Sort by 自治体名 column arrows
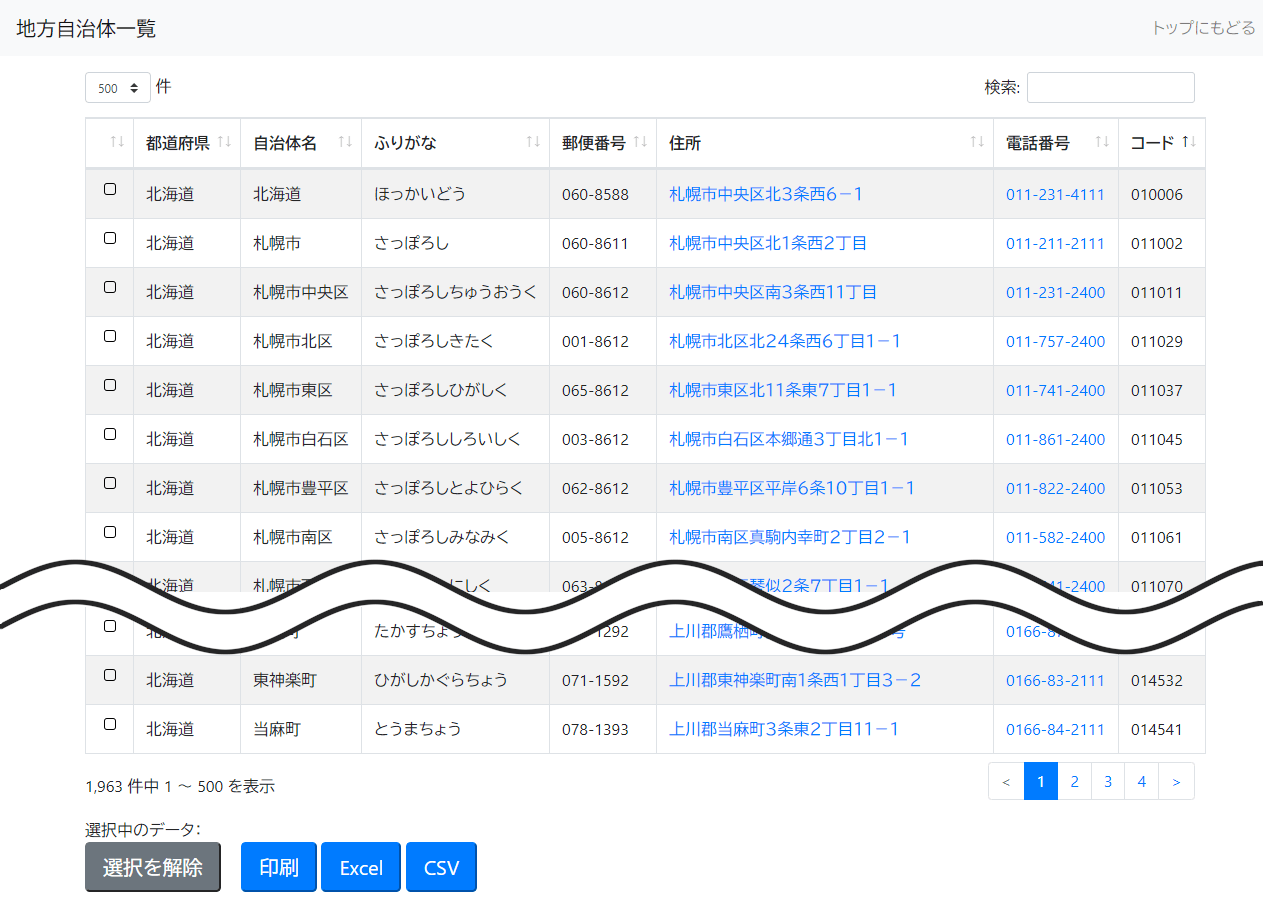This screenshot has width=1263, height=908. [345, 142]
